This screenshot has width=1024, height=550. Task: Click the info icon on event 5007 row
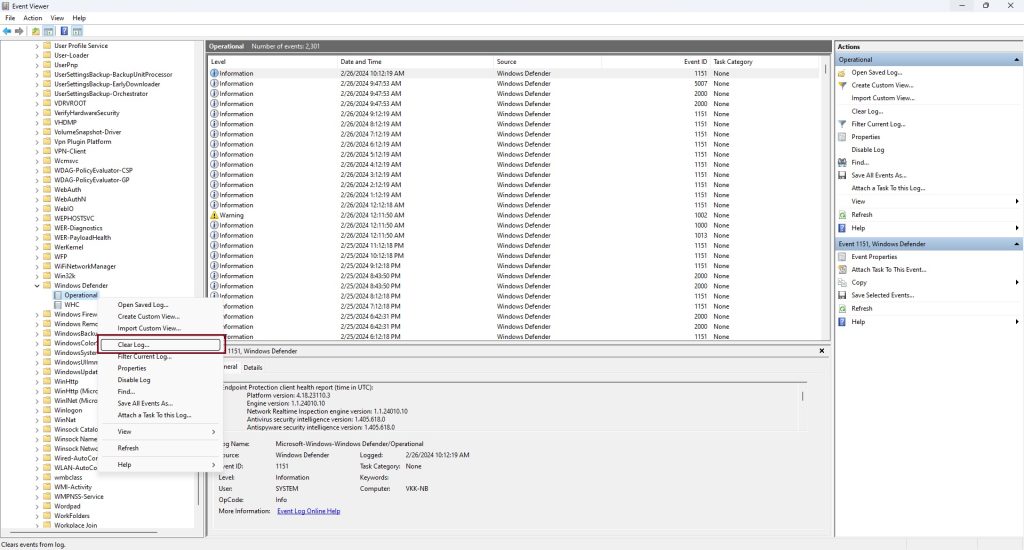tap(214, 84)
